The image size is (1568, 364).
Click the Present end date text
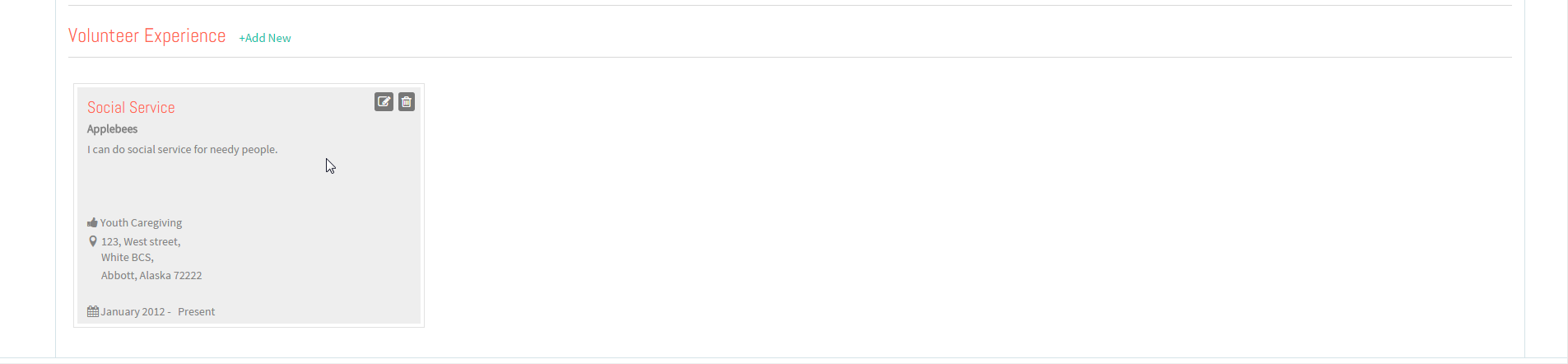click(196, 312)
